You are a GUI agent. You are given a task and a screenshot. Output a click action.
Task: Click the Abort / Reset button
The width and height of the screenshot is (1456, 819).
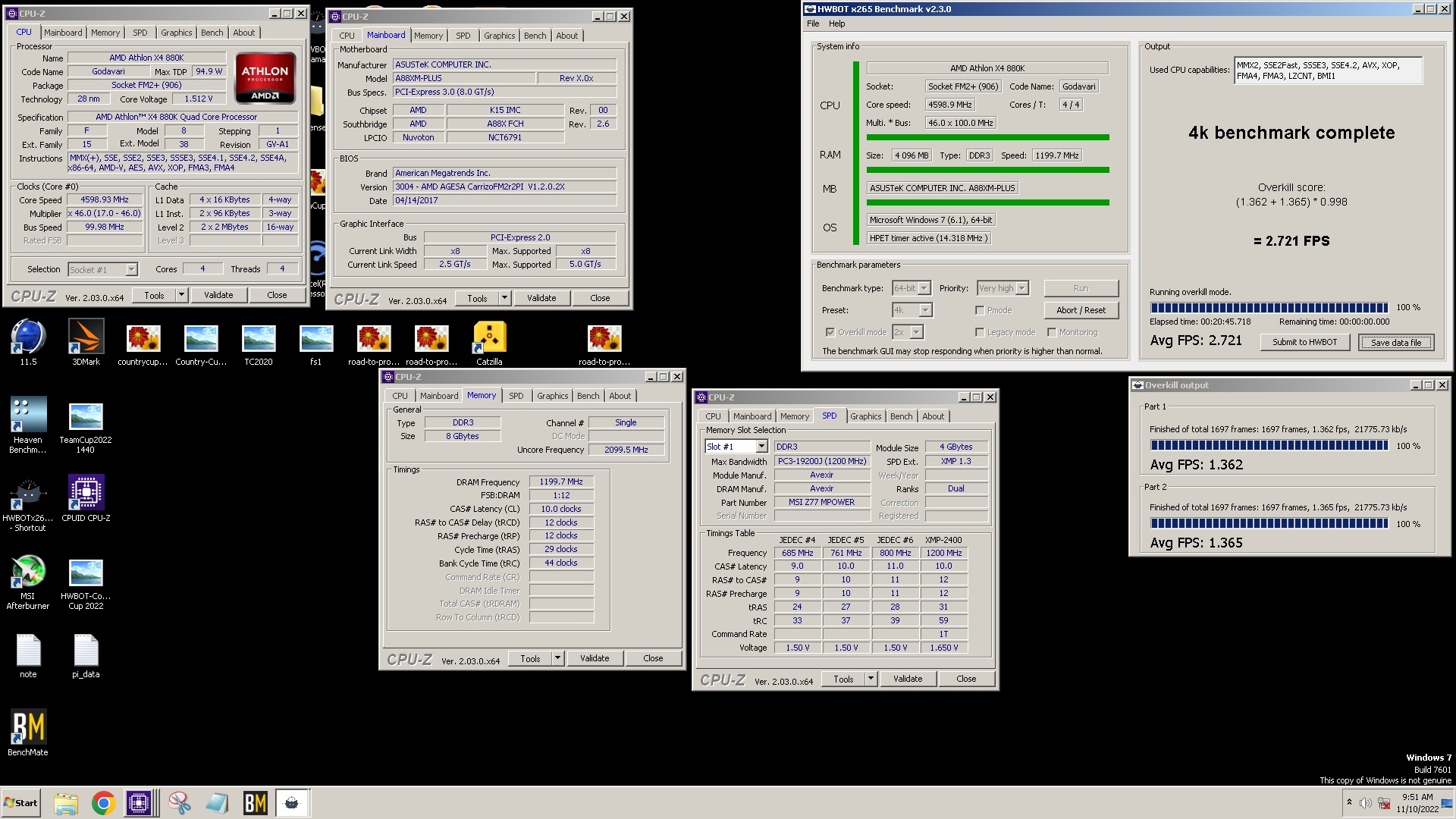click(x=1081, y=310)
